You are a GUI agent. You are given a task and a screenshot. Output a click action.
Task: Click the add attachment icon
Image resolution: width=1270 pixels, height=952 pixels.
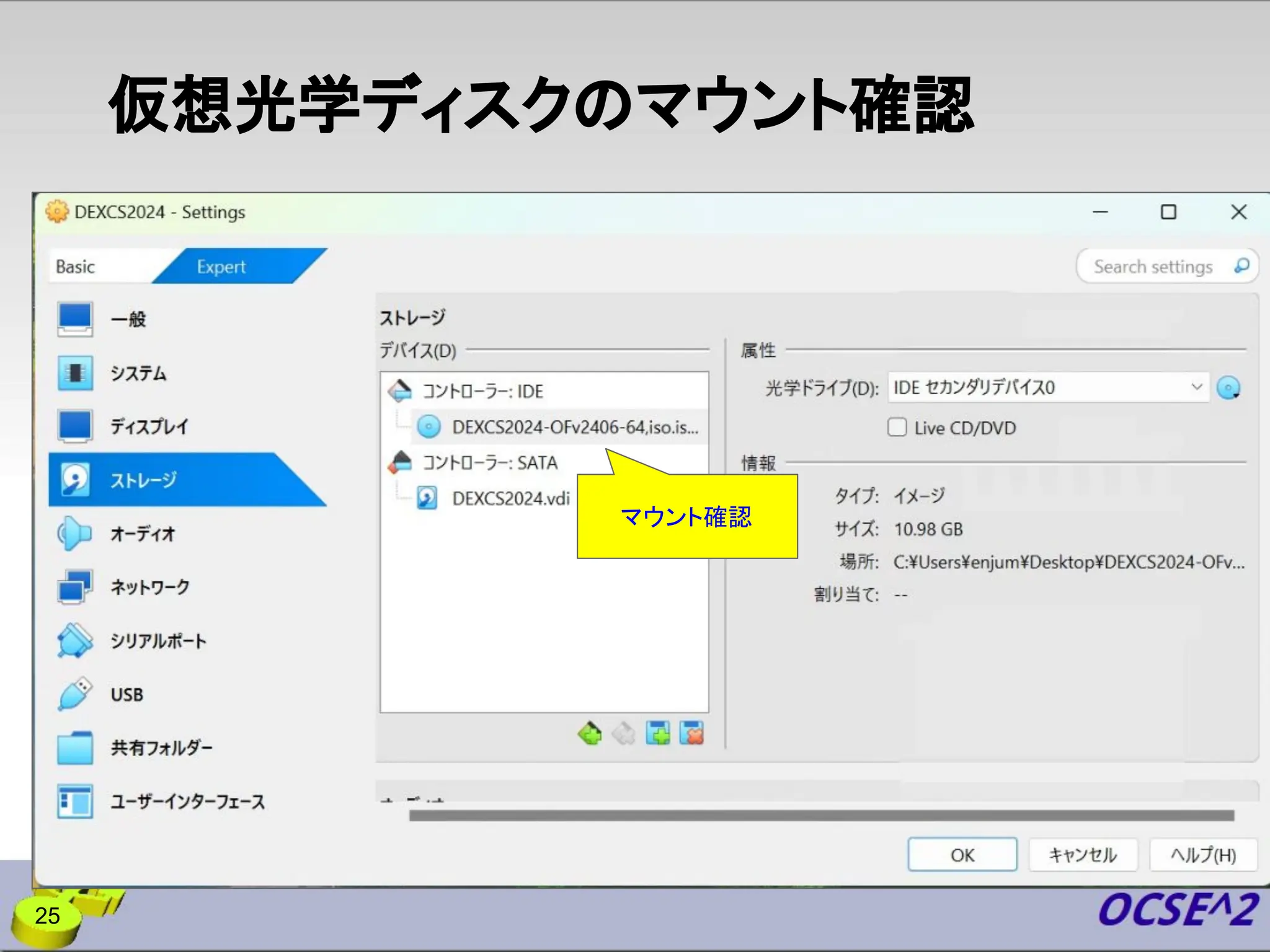[x=657, y=734]
